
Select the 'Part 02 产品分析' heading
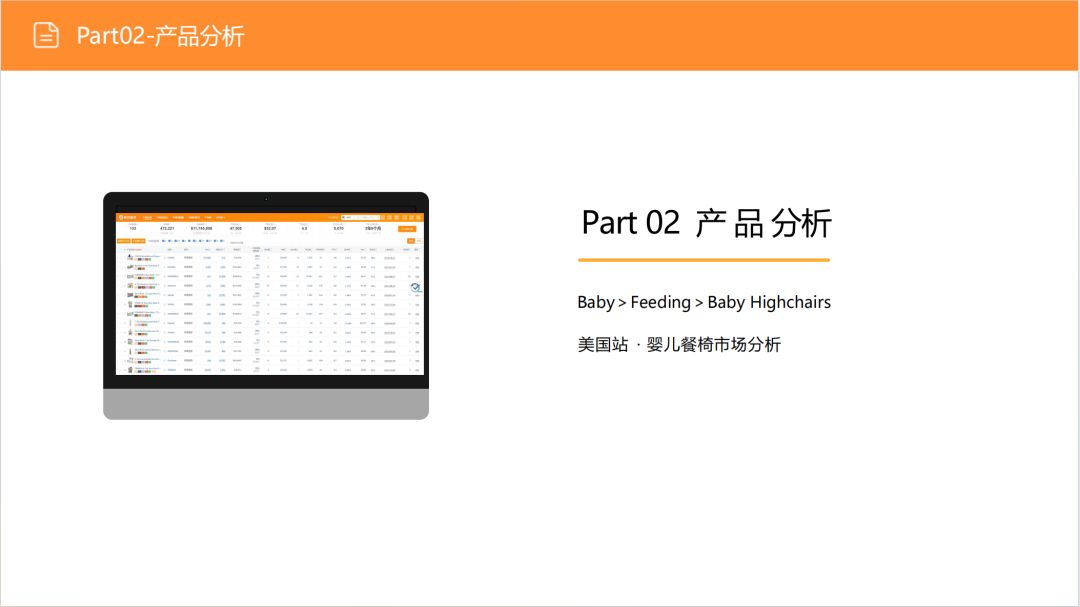coord(706,223)
